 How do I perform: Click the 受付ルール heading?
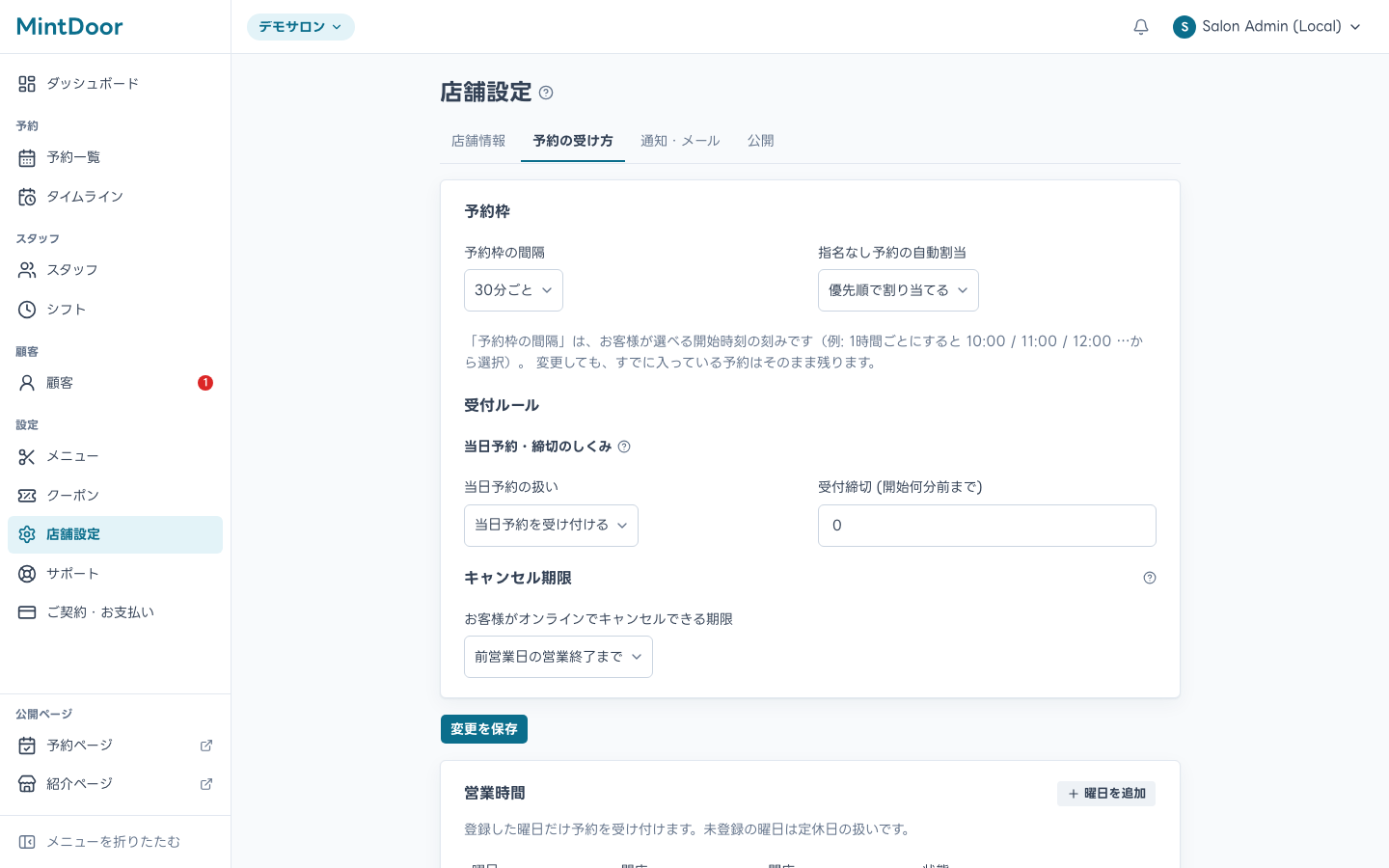click(502, 405)
